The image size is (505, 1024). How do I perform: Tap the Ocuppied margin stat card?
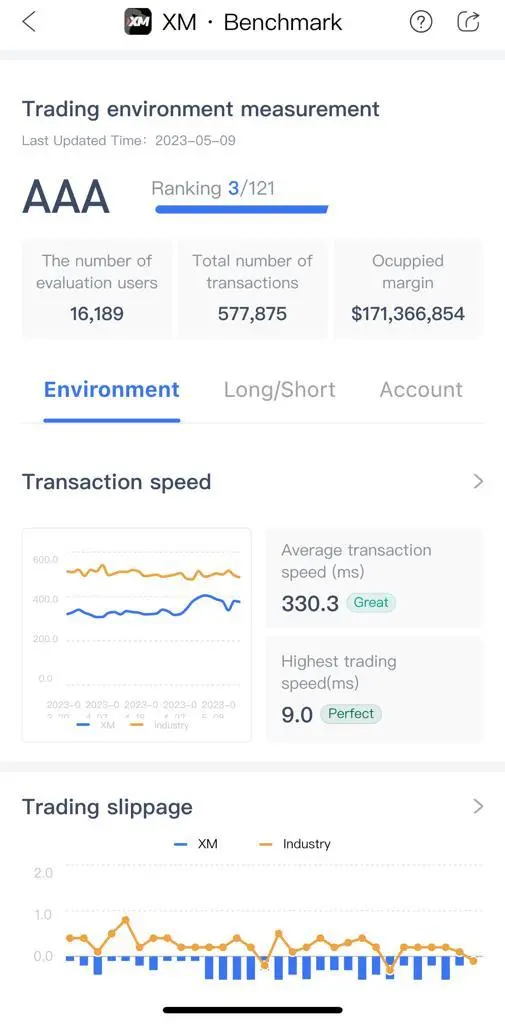[408, 288]
